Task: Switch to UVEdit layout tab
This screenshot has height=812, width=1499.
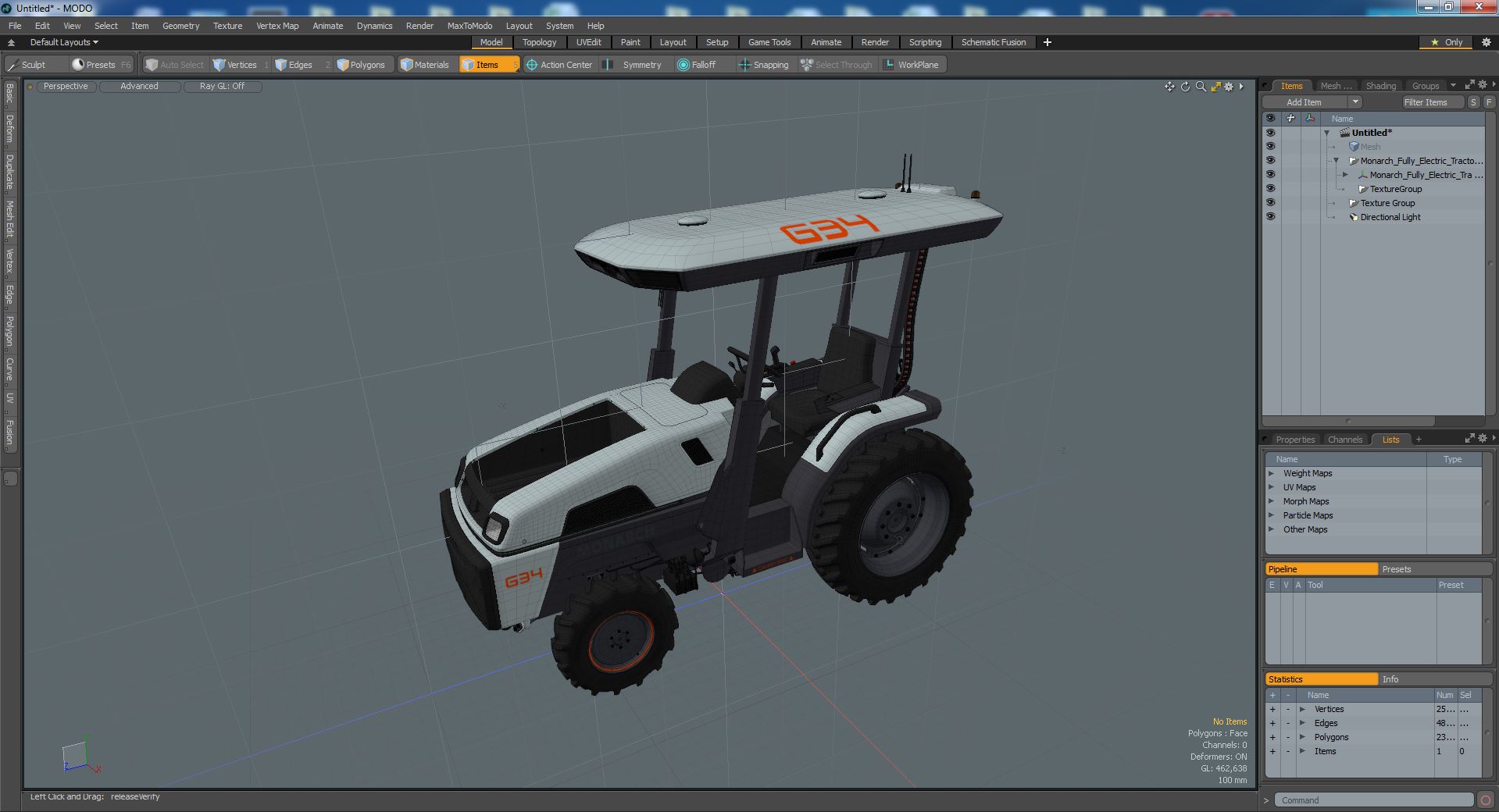Action: [x=588, y=42]
